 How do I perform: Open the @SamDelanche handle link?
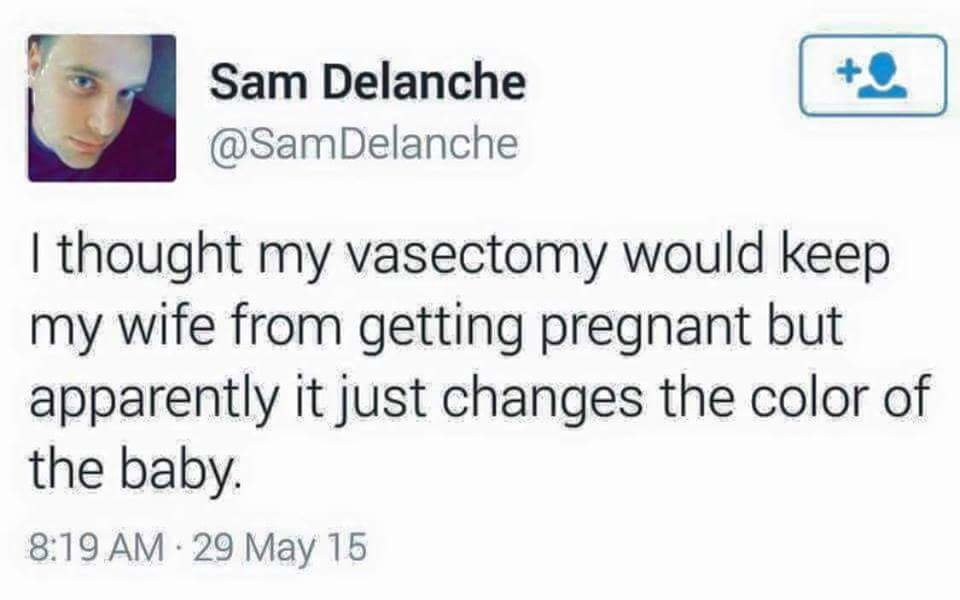(364, 145)
